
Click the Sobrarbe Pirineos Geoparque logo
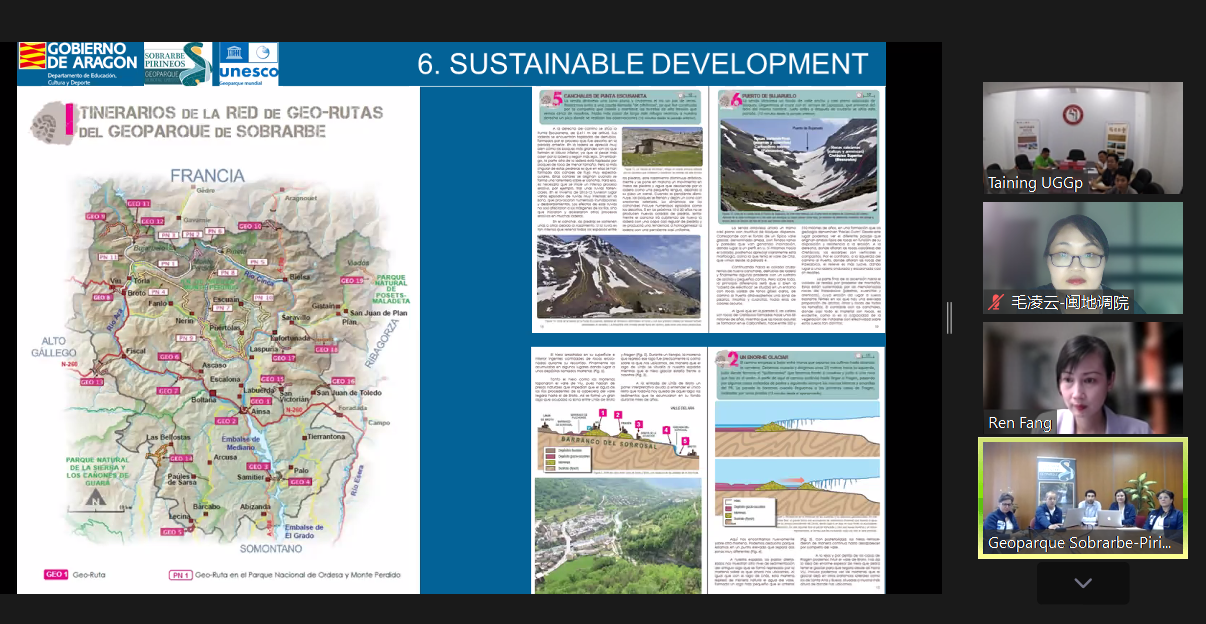tap(177, 63)
